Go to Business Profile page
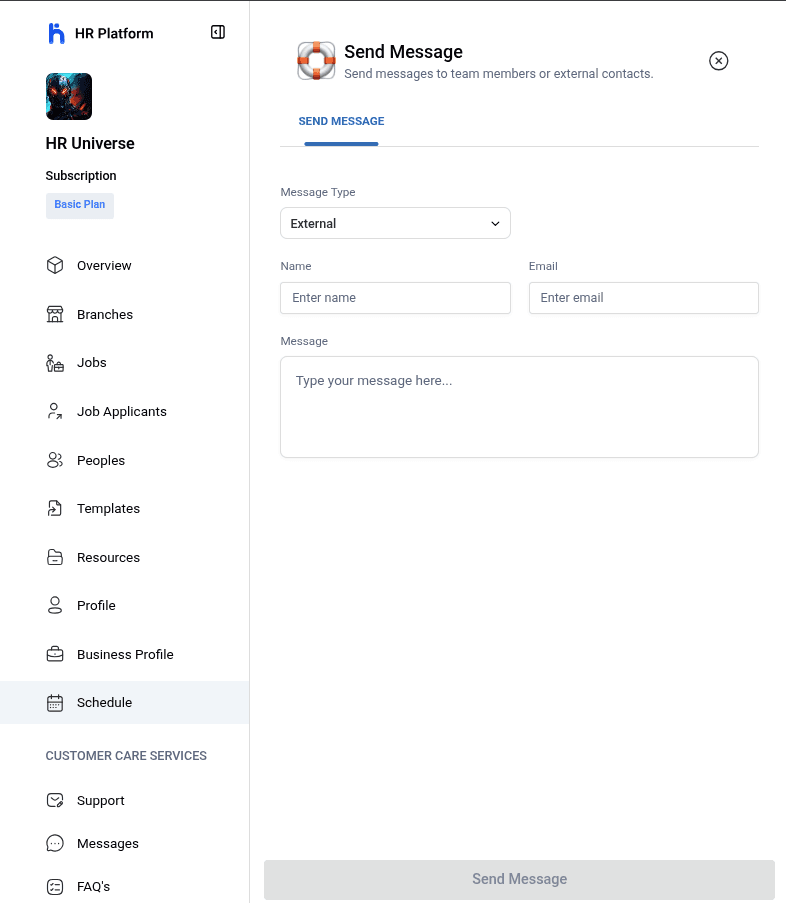Image resolution: width=786 pixels, height=903 pixels. (x=125, y=654)
